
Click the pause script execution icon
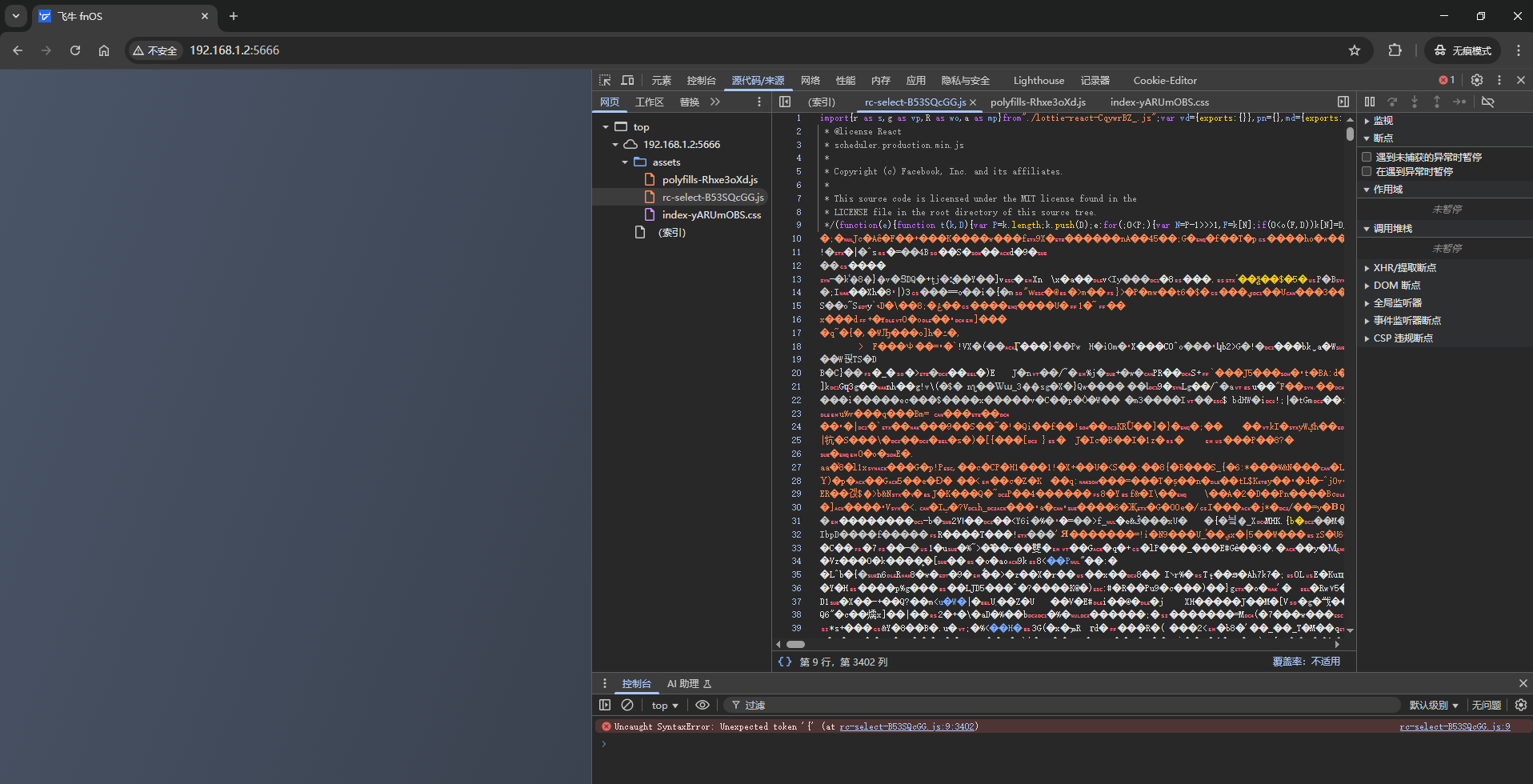[1370, 102]
